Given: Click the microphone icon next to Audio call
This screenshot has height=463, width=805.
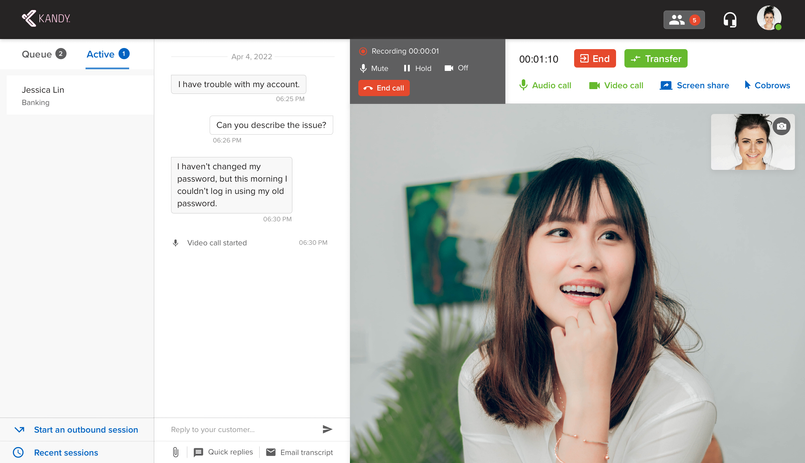Looking at the screenshot, I should click(x=523, y=85).
